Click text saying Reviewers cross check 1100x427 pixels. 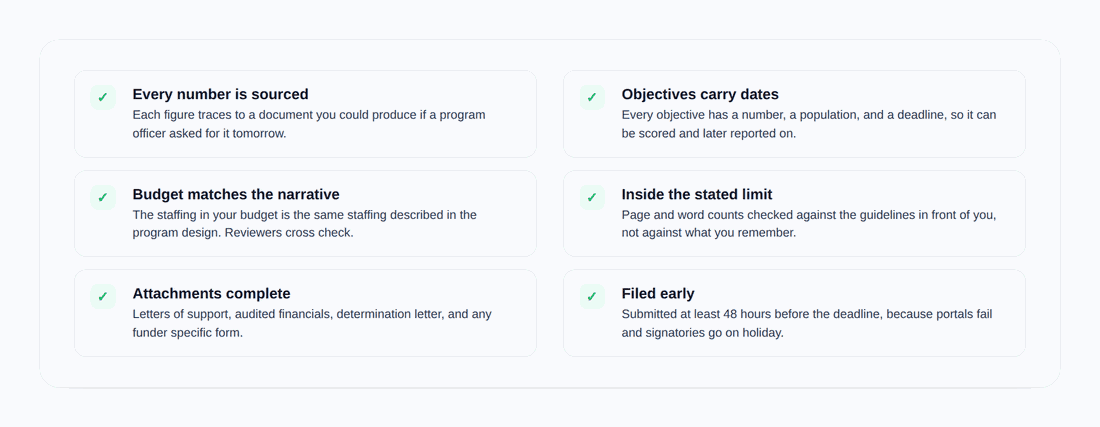point(290,233)
